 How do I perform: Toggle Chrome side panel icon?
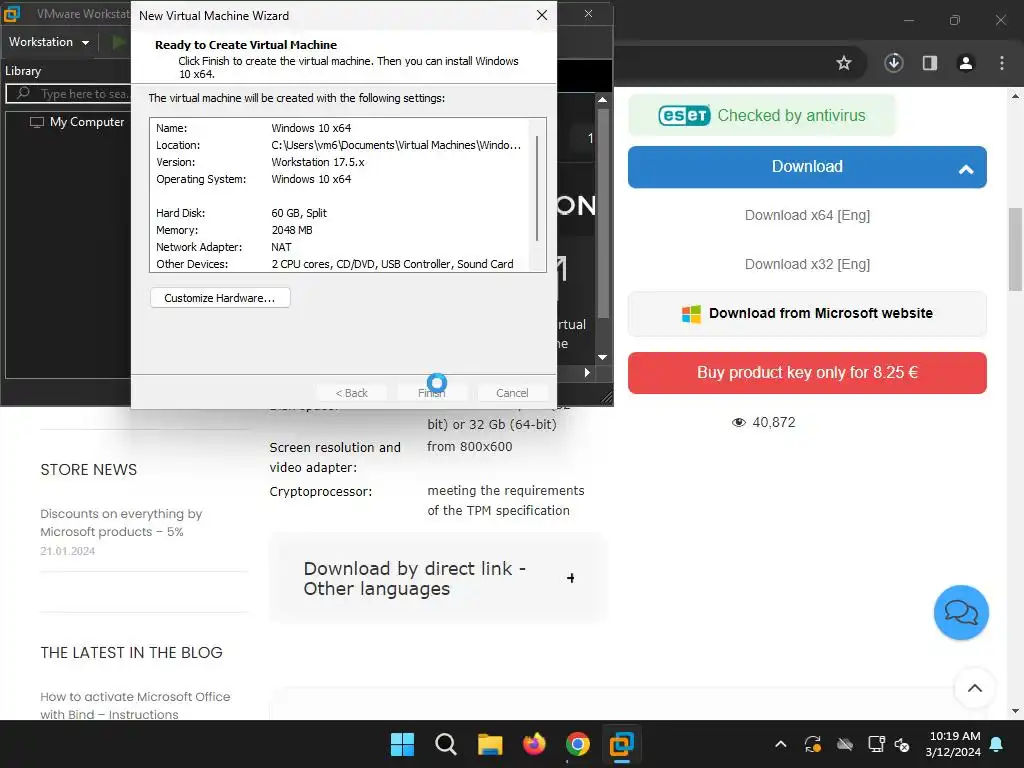tap(930, 63)
